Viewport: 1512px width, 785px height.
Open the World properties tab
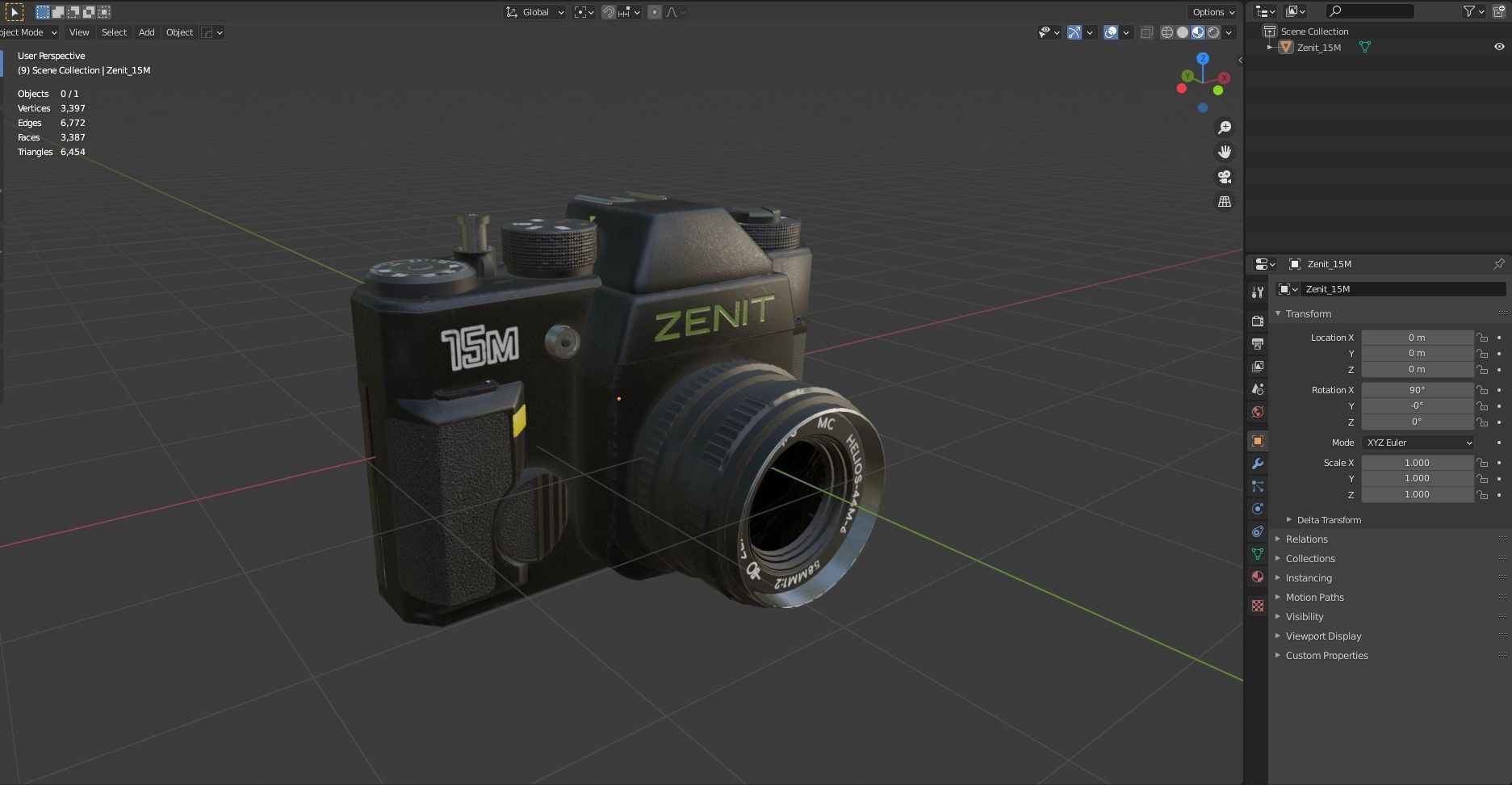click(1257, 411)
